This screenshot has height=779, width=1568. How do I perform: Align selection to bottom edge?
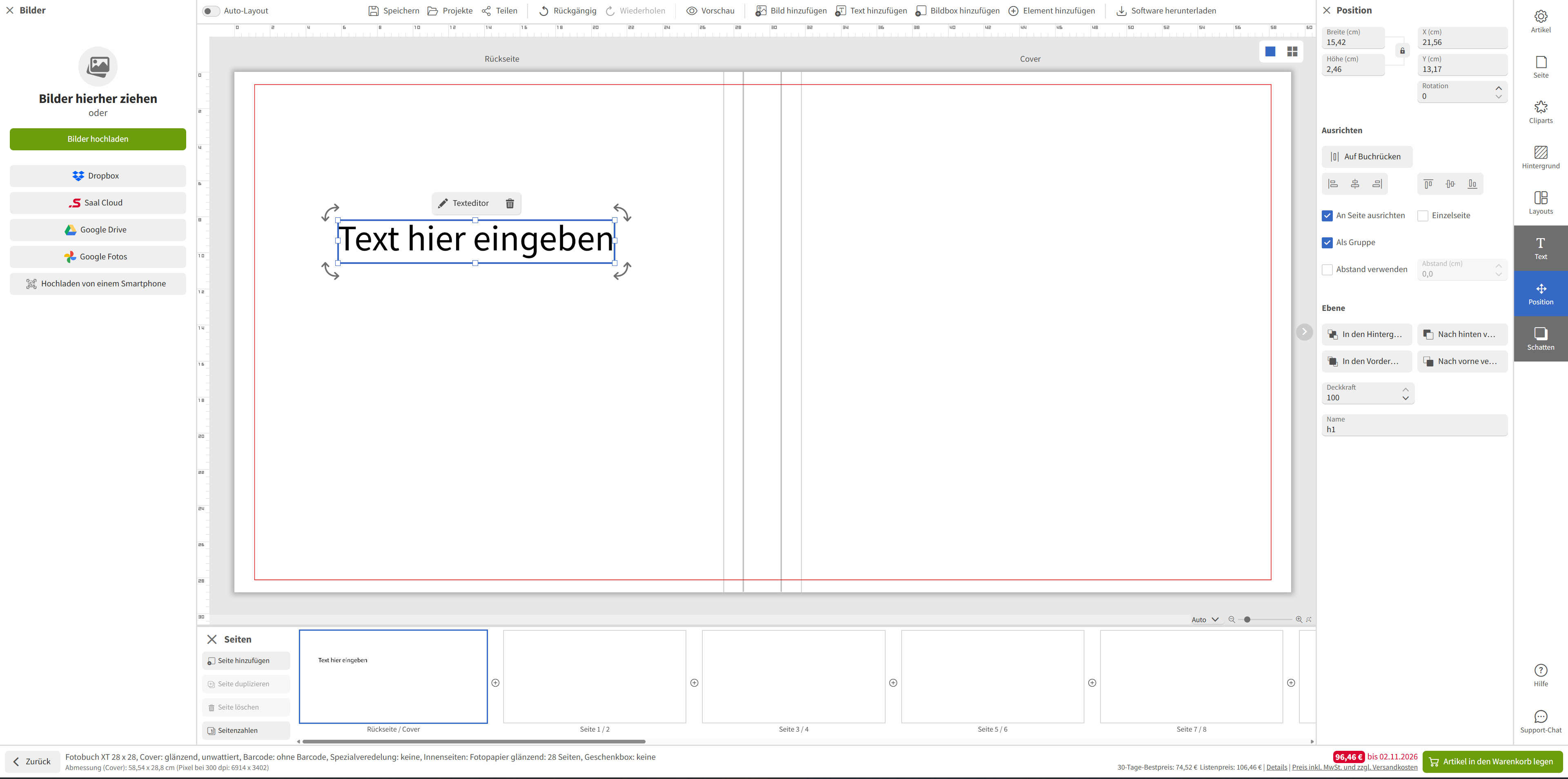(x=1472, y=184)
